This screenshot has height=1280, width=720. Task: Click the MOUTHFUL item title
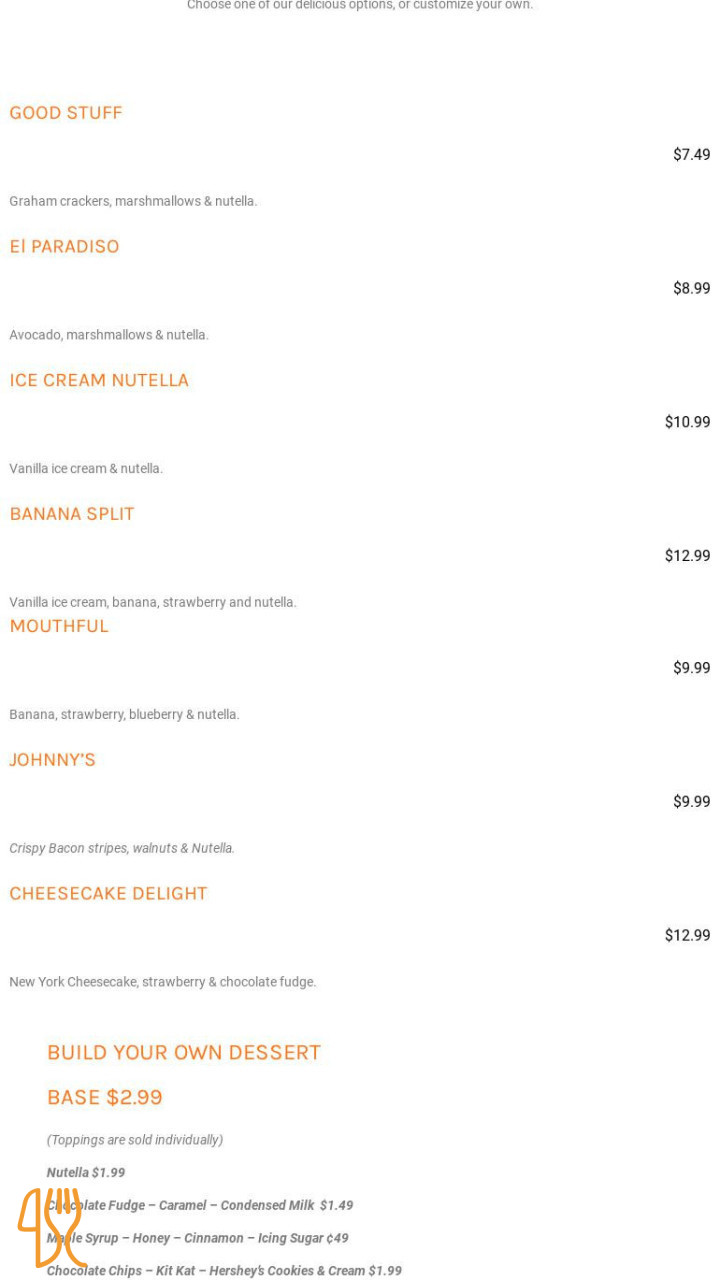(x=59, y=626)
